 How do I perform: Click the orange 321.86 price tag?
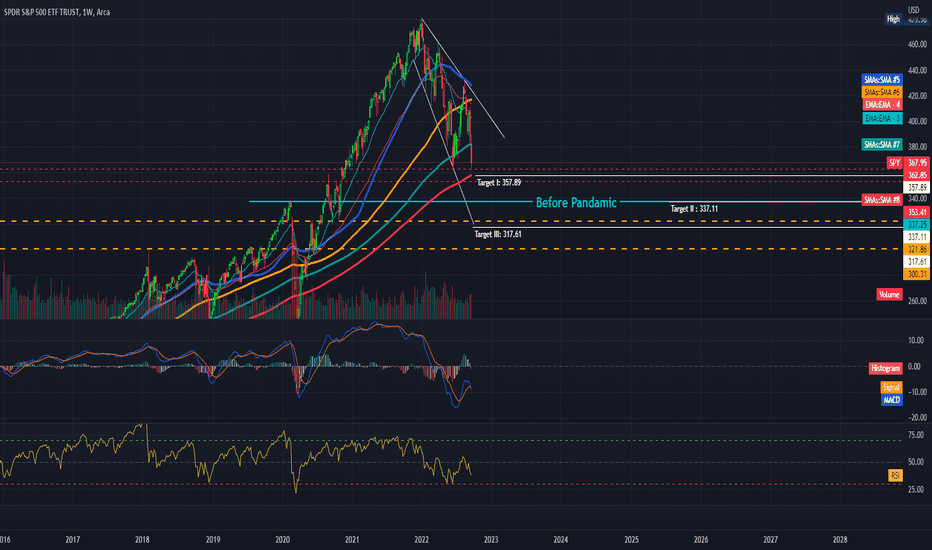pyautogui.click(x=917, y=249)
